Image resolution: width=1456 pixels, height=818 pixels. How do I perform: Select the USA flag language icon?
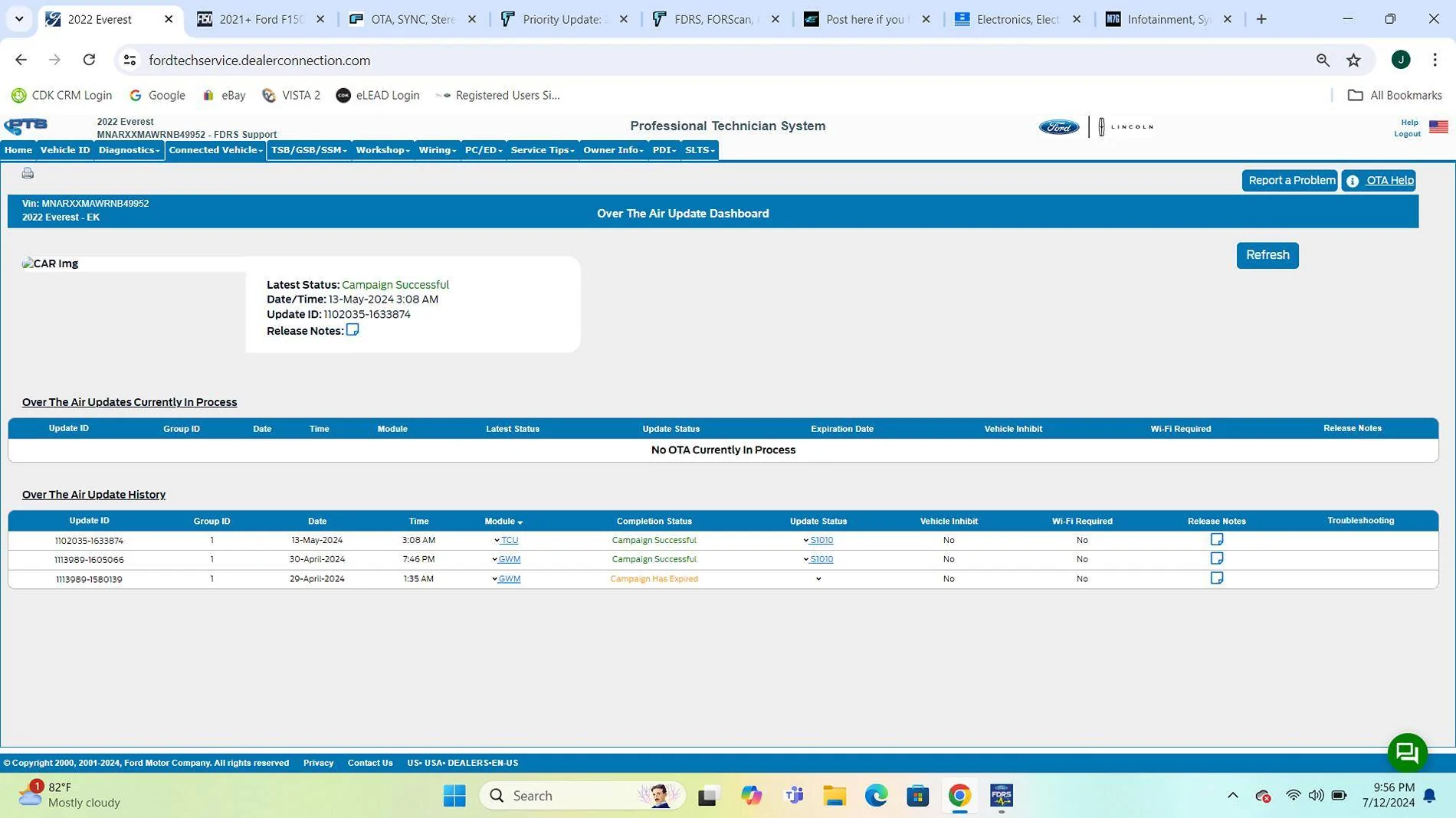click(1438, 127)
